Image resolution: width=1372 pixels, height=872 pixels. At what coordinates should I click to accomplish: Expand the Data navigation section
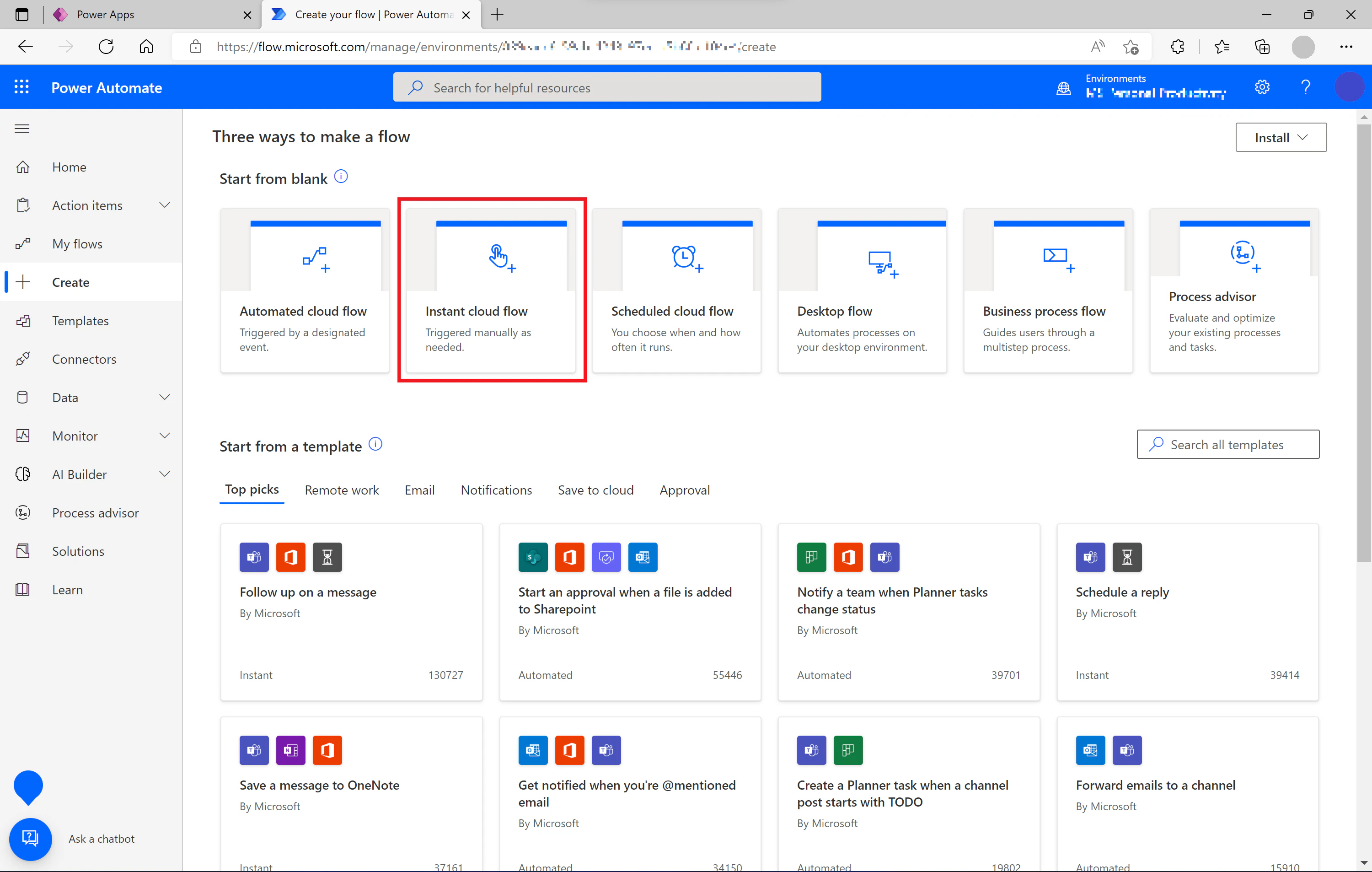[165, 397]
